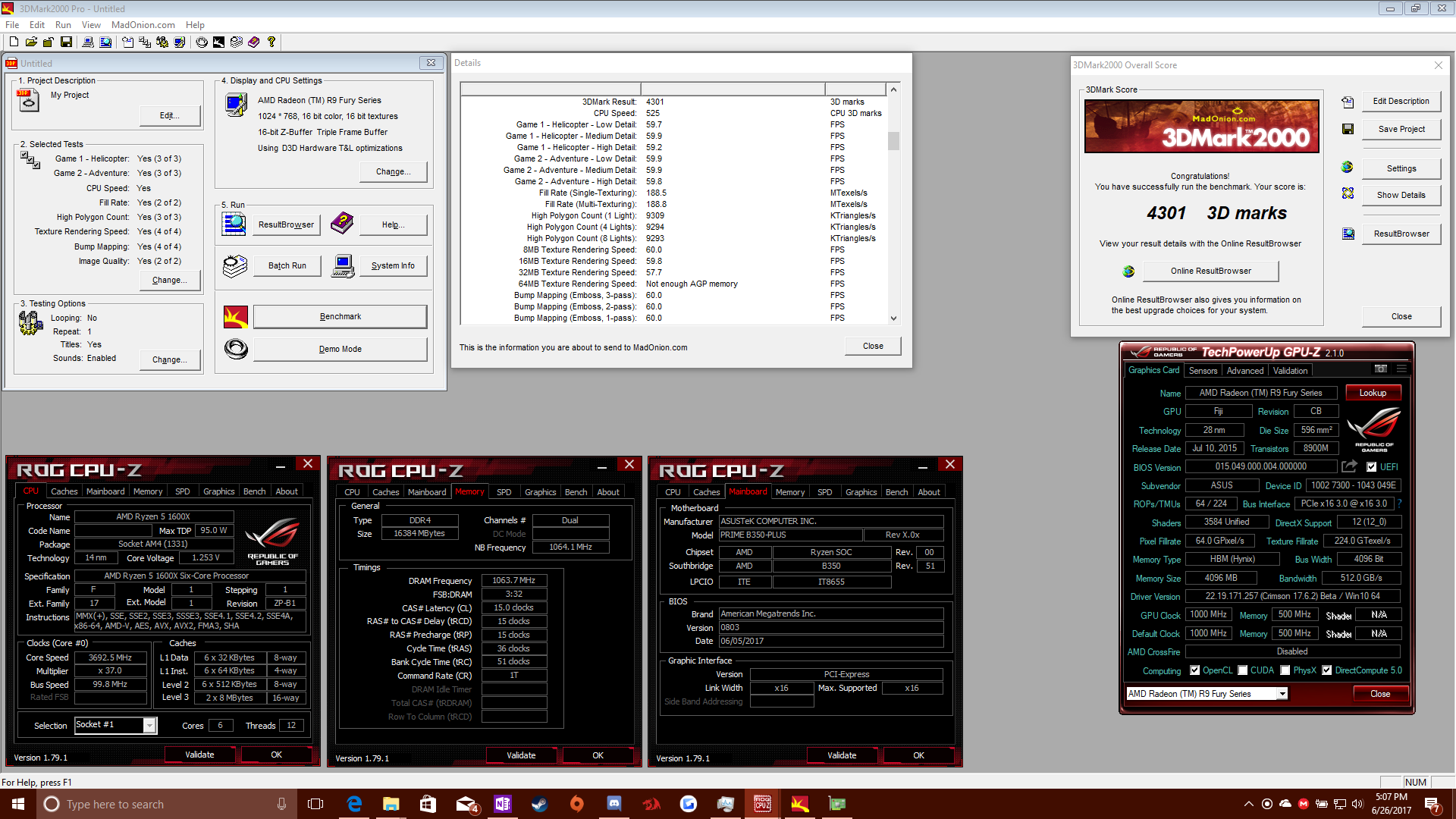This screenshot has width=1456, height=819.
Task: Toggle the CUDA checkbox in GPU-Z
Action: (1243, 670)
